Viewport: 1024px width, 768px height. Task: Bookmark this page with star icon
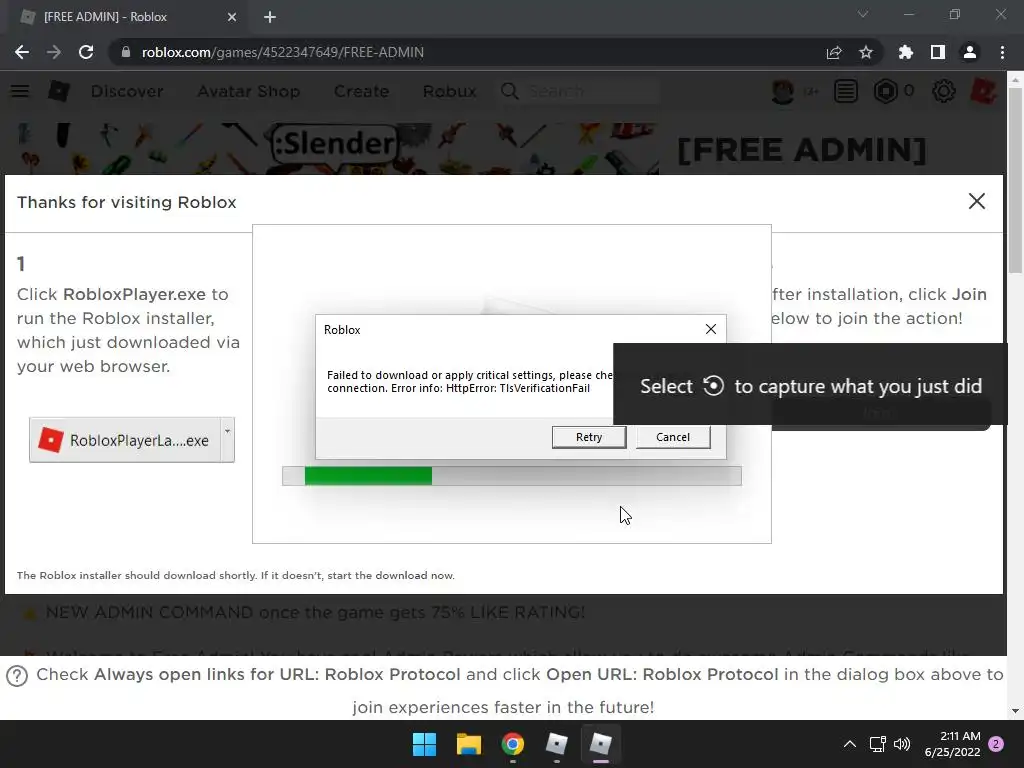click(x=866, y=52)
